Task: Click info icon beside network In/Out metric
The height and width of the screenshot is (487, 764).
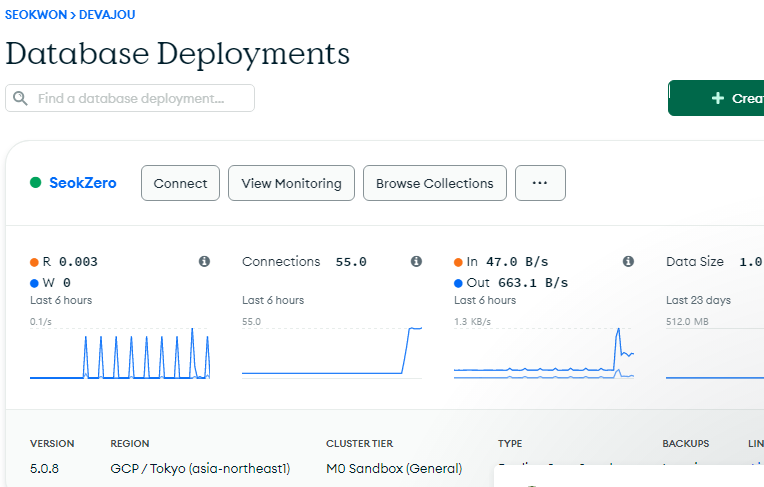Action: click(x=629, y=261)
